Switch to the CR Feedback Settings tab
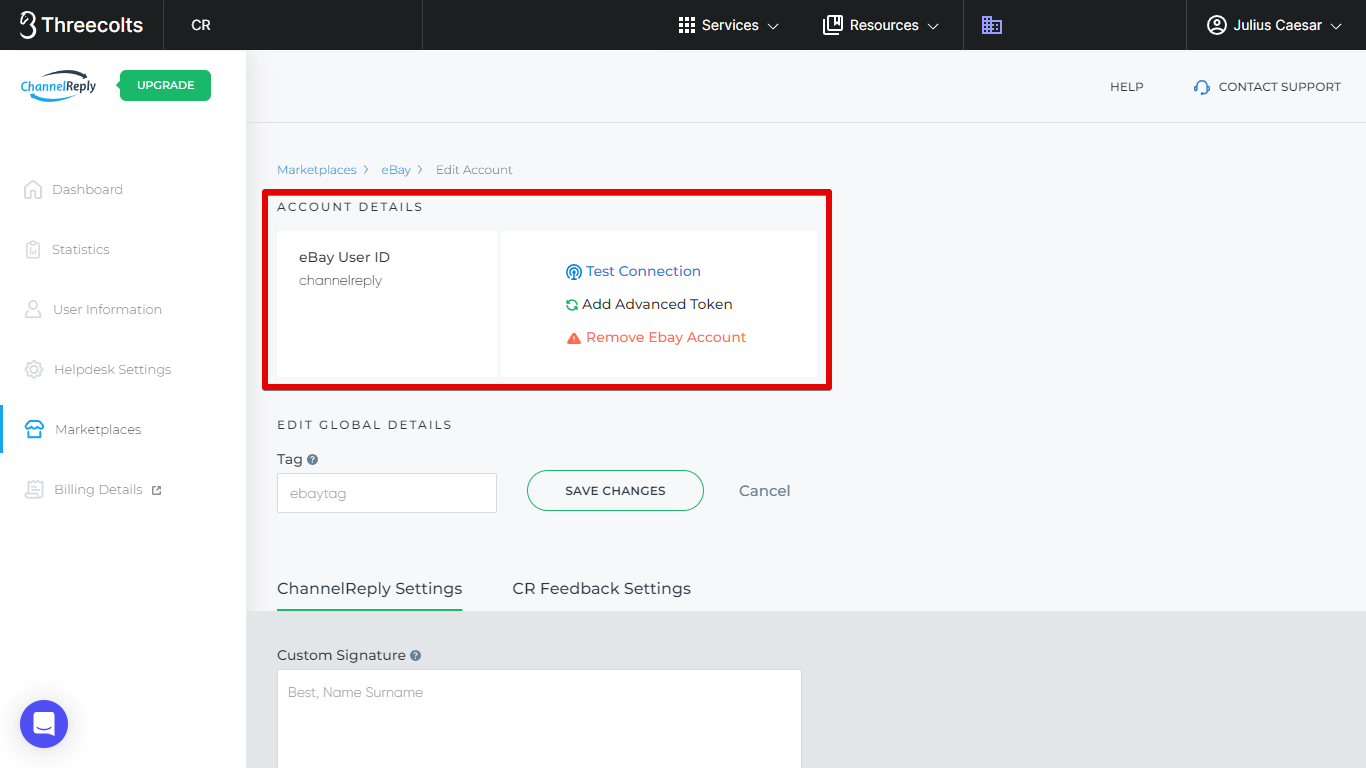Screen dimensions: 1366x768 point(601,588)
